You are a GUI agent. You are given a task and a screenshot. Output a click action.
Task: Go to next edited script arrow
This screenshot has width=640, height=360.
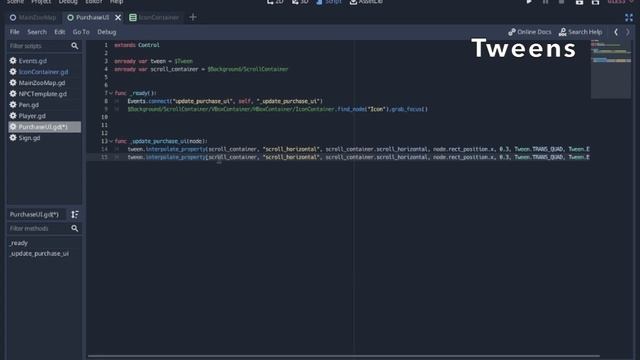[x=628, y=32]
